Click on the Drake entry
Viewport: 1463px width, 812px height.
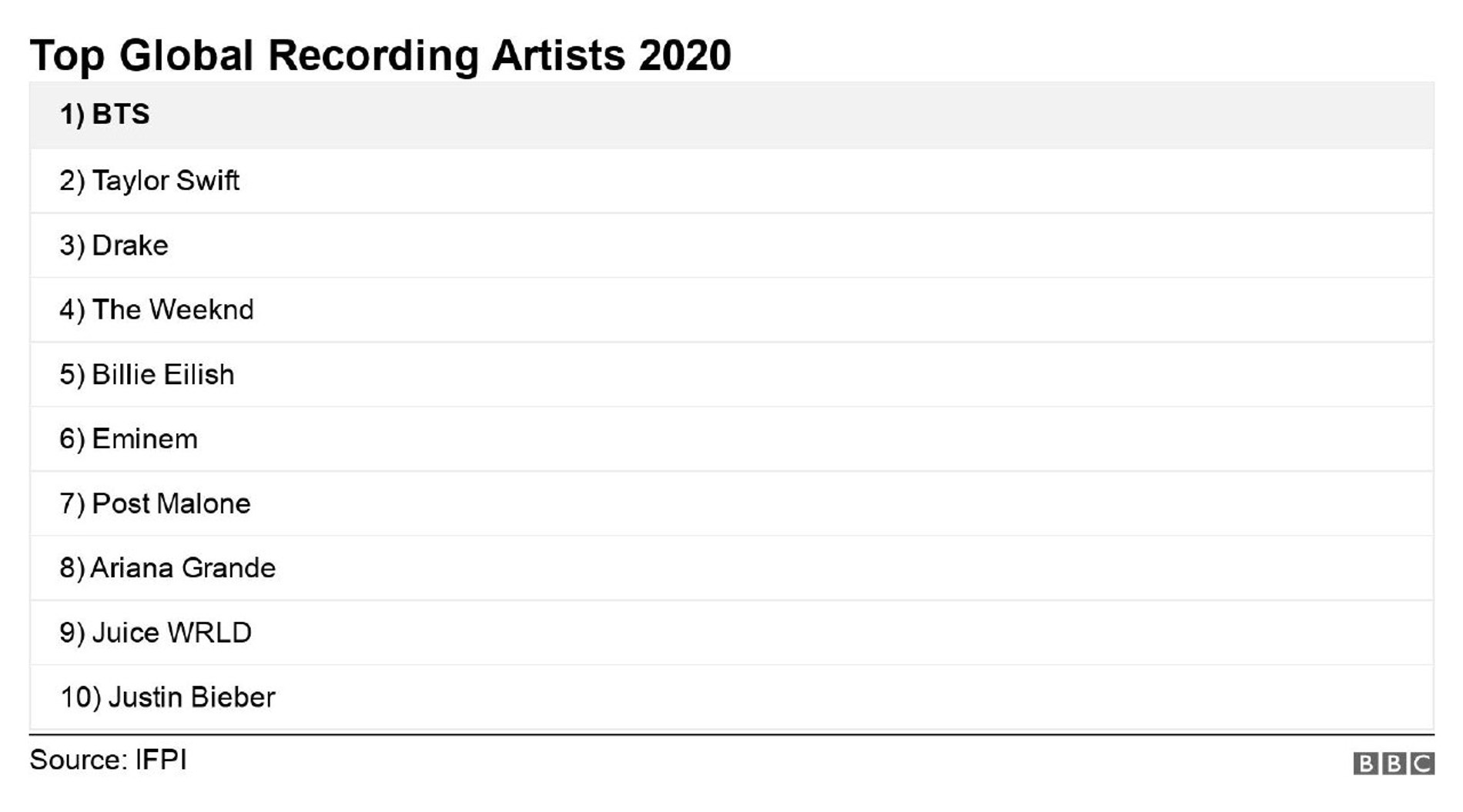click(x=129, y=246)
